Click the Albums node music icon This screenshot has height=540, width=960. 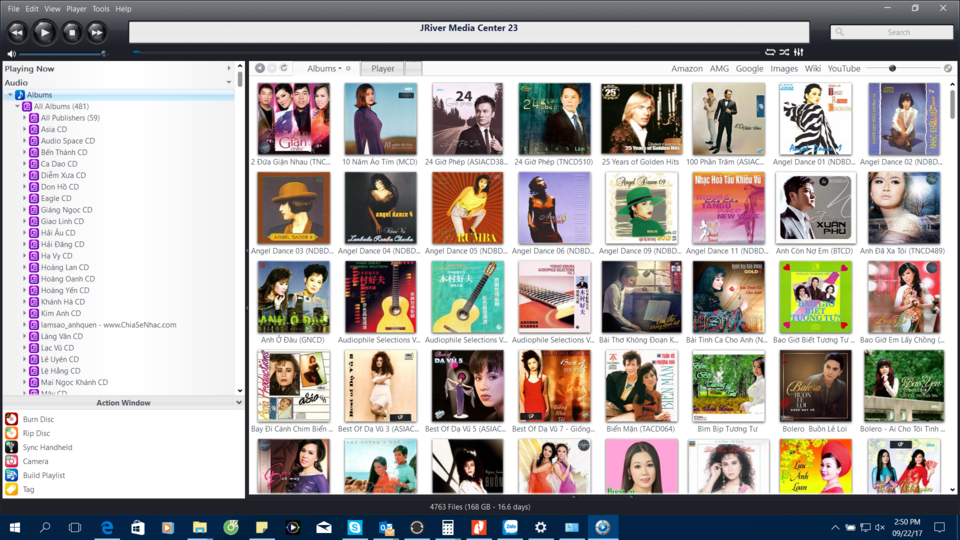pyautogui.click(x=20, y=95)
